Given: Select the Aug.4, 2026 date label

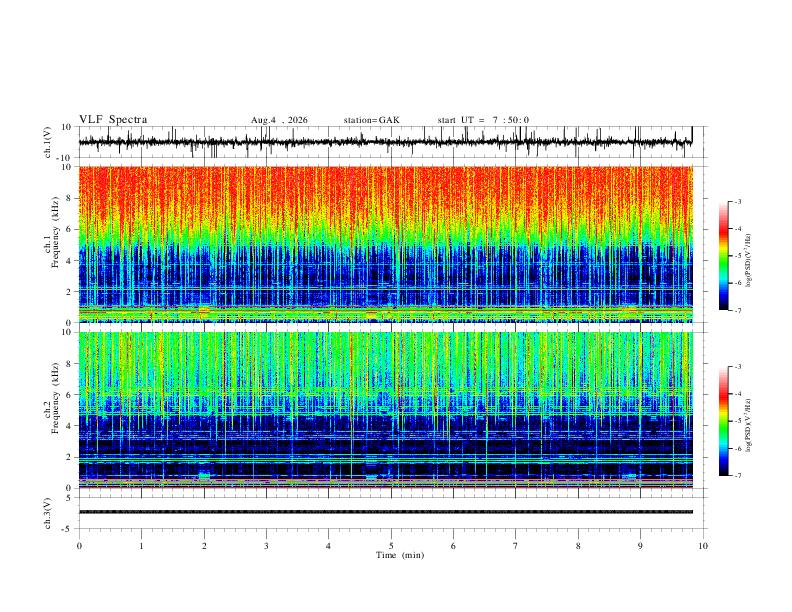Looking at the screenshot, I should pos(279,120).
